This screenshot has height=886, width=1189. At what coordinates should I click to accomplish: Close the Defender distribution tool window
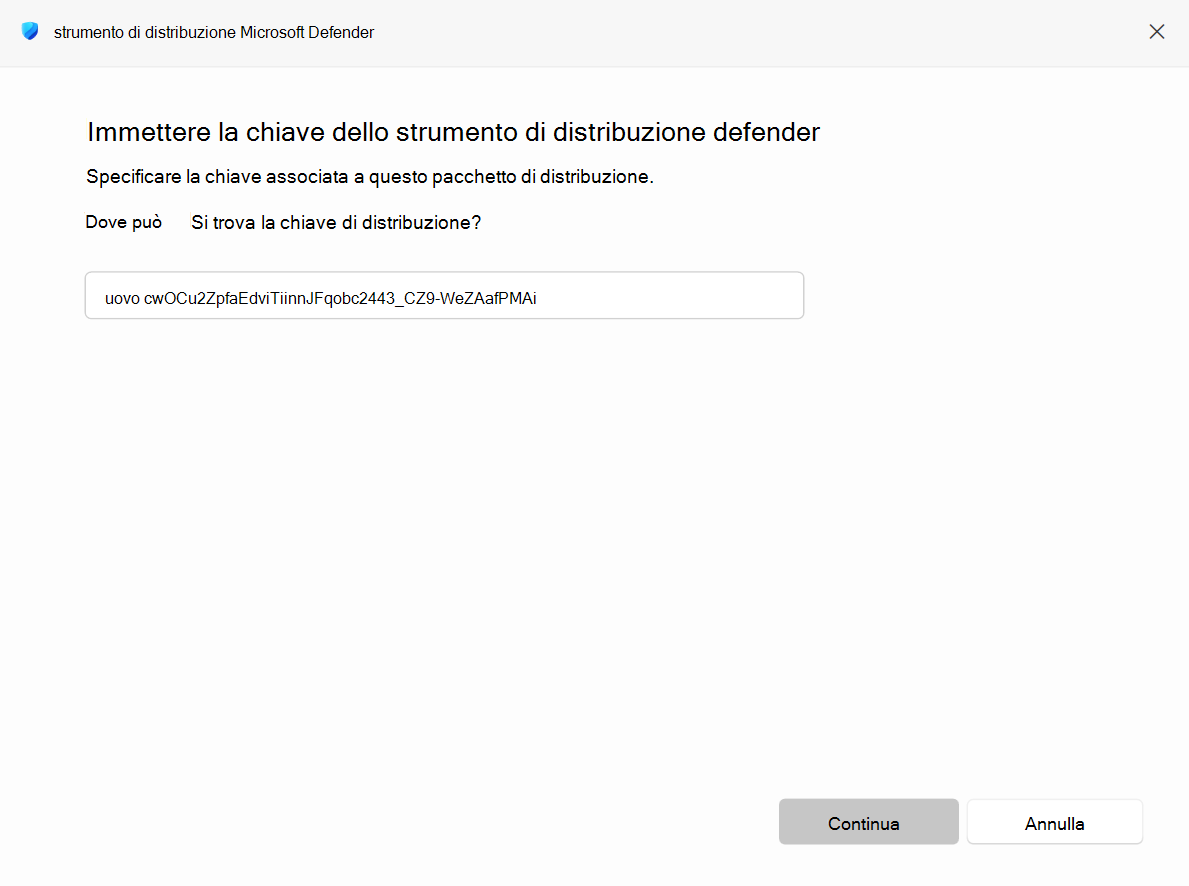[x=1156, y=32]
